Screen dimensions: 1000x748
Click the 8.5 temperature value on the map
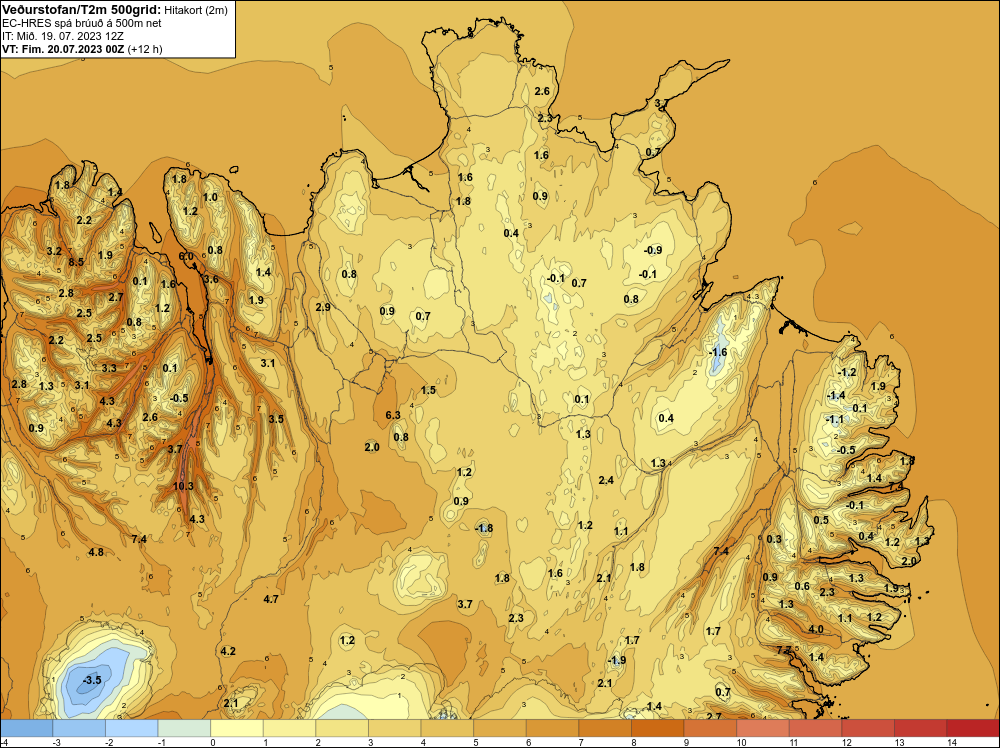tap(76, 262)
